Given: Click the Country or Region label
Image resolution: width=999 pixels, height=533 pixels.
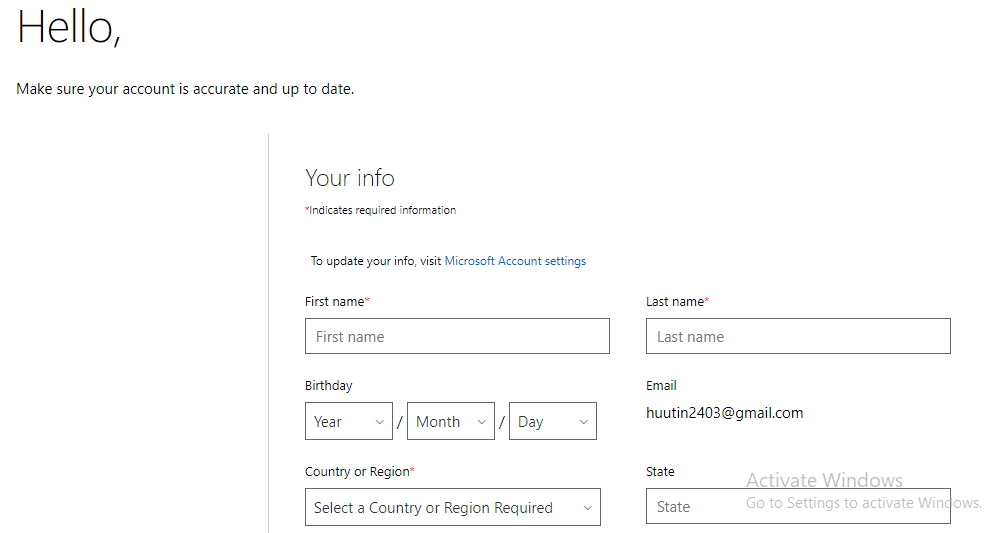Looking at the screenshot, I should (x=359, y=472).
